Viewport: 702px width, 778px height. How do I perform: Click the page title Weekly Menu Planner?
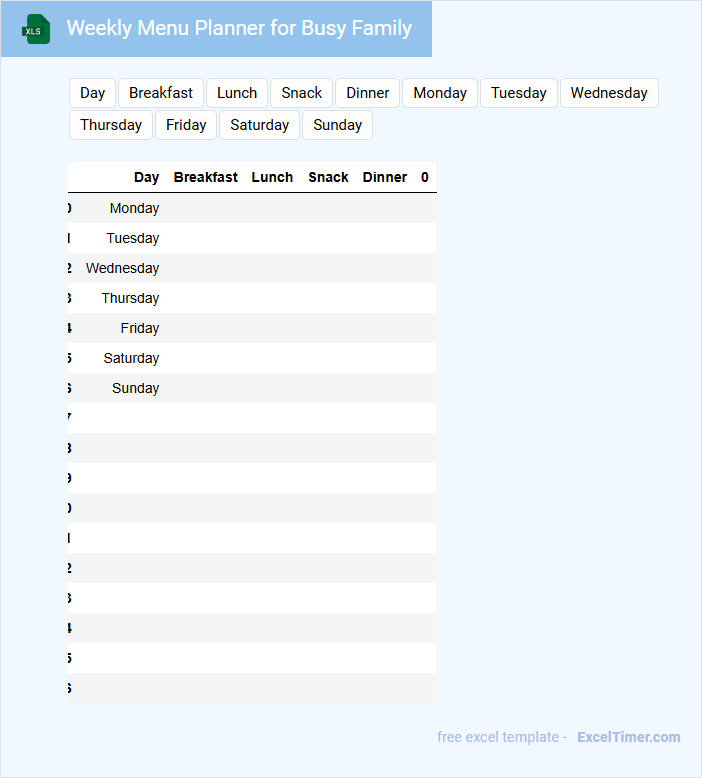(x=239, y=28)
